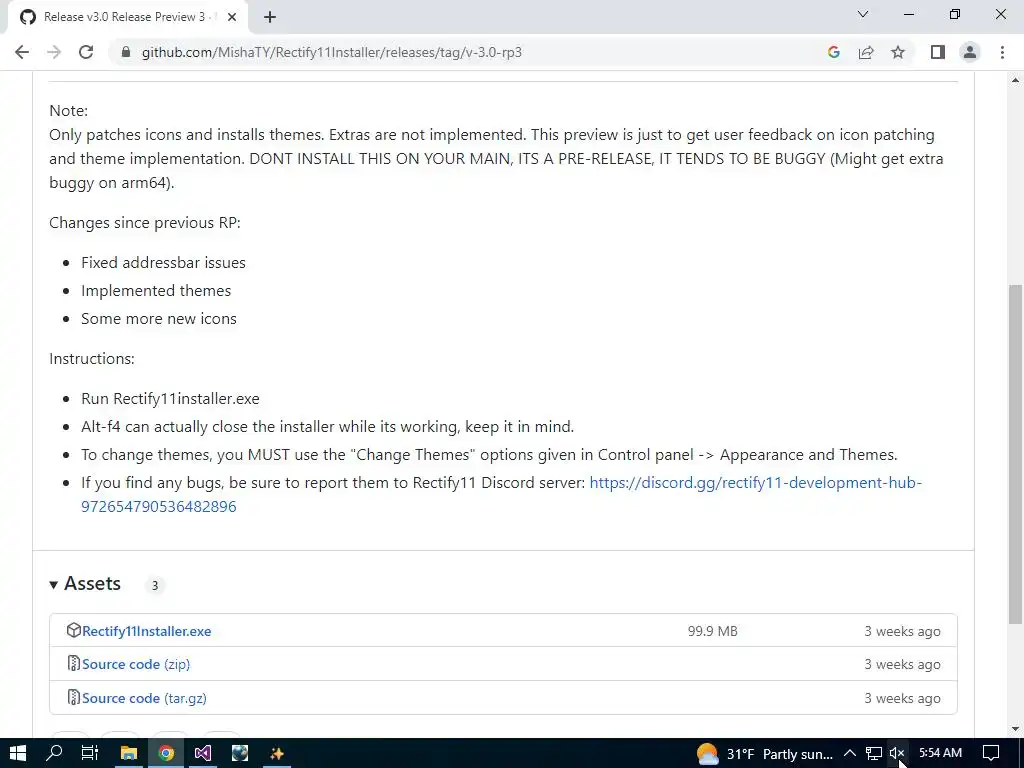Open the notification center icon
Image resolution: width=1024 pixels, height=768 pixels.
(x=991, y=754)
